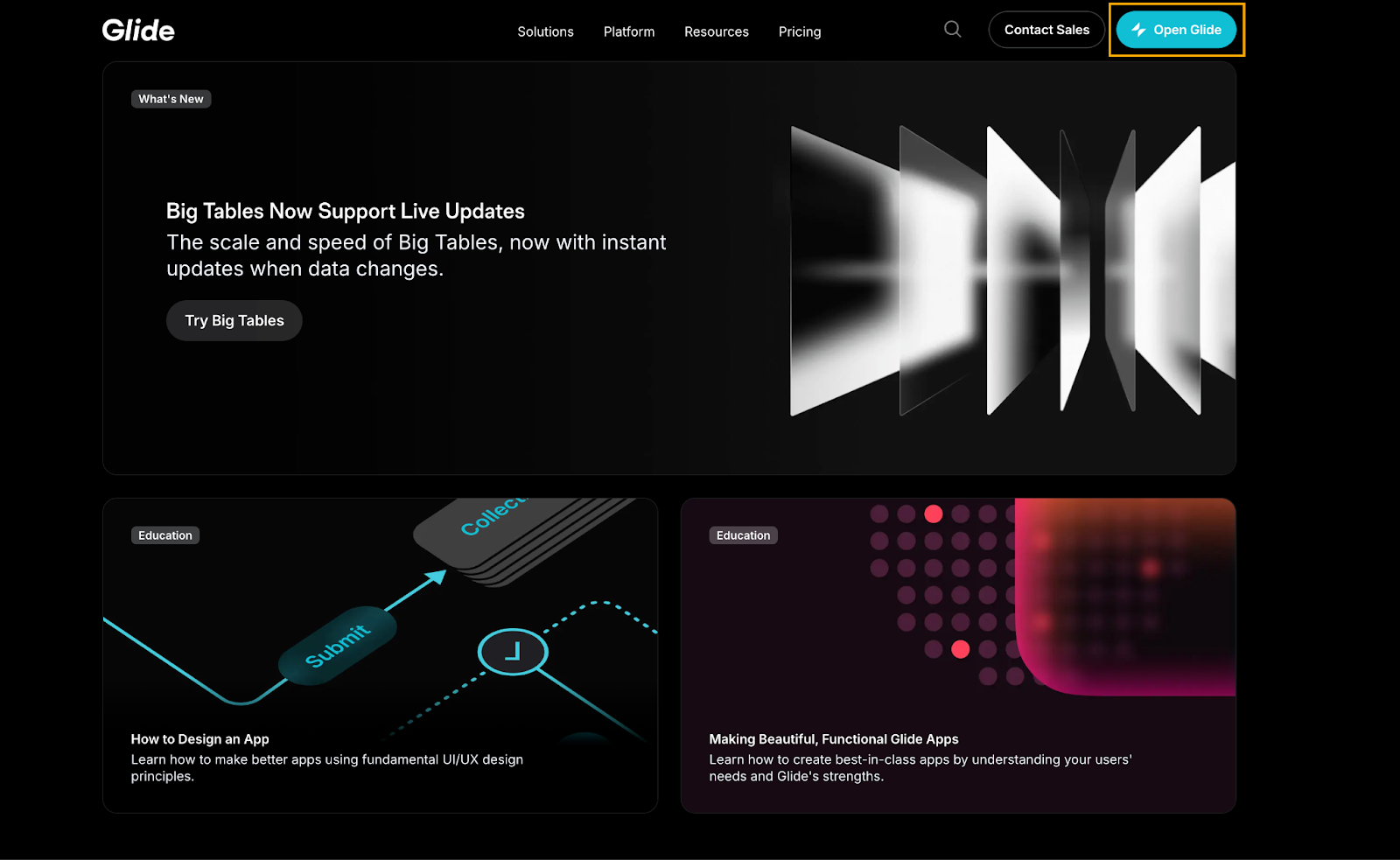Click the Education tag on the How to Design an App card
1400x860 pixels.
coord(165,535)
